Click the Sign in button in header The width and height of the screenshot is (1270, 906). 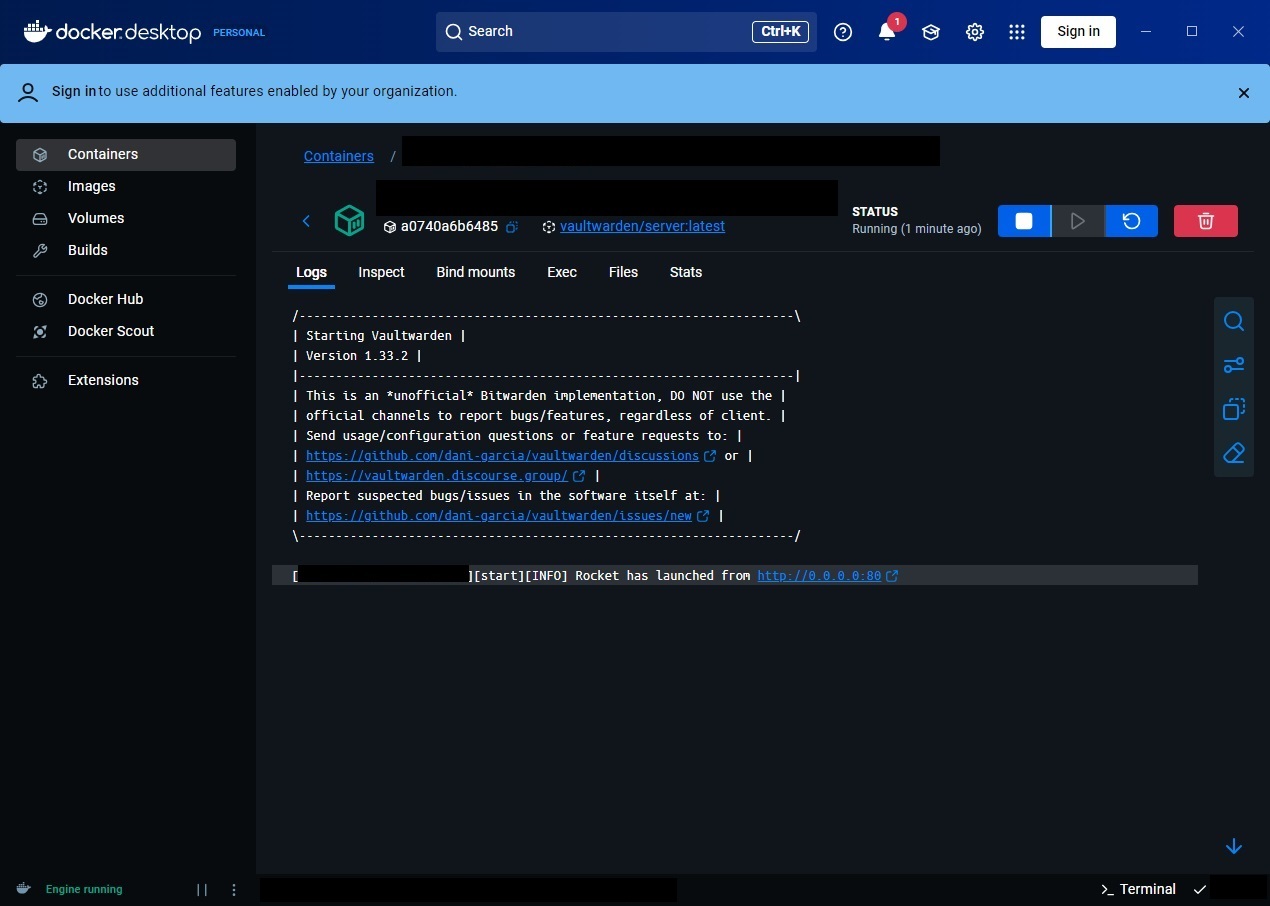coord(1078,31)
